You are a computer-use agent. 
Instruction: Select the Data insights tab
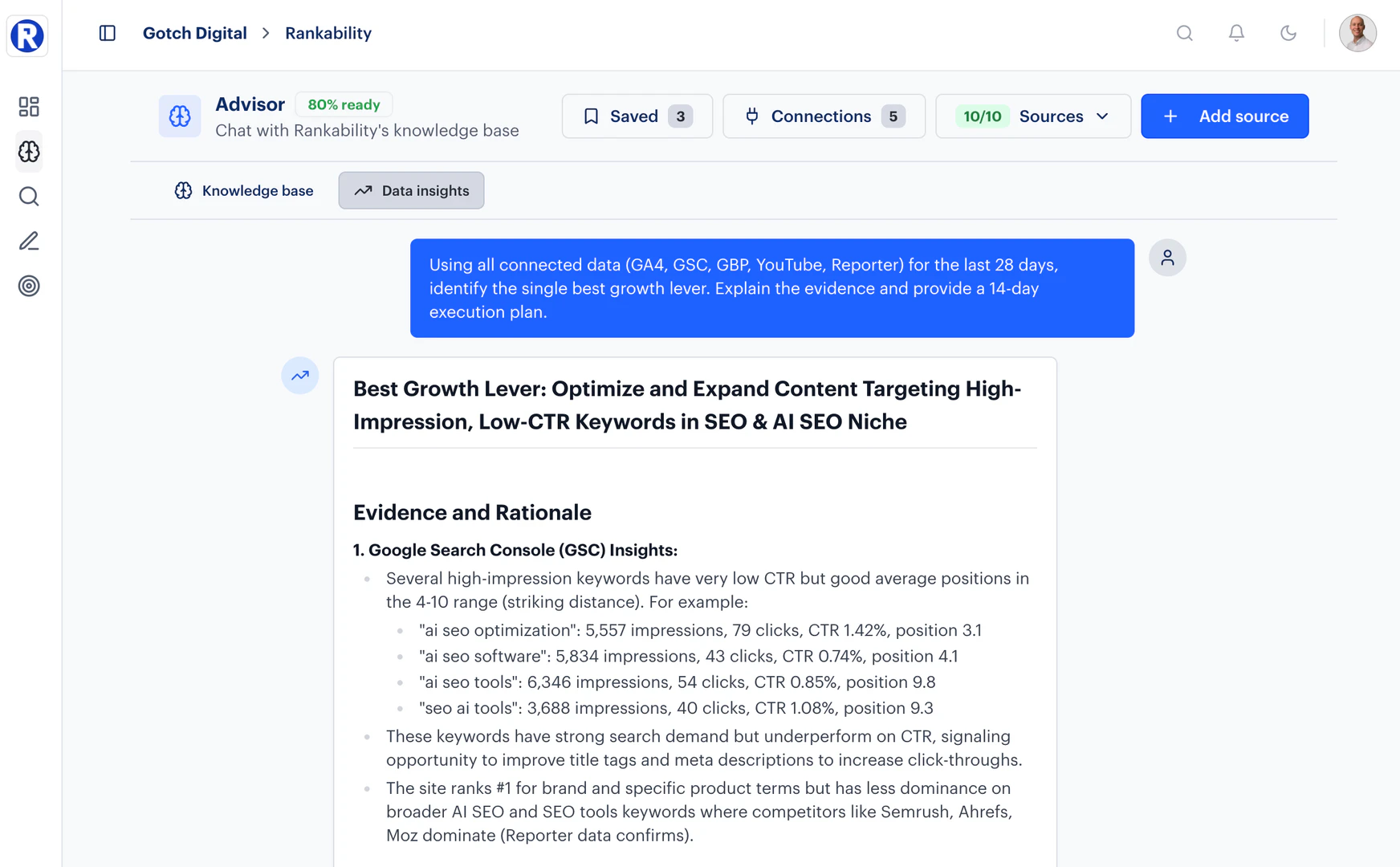pos(411,190)
